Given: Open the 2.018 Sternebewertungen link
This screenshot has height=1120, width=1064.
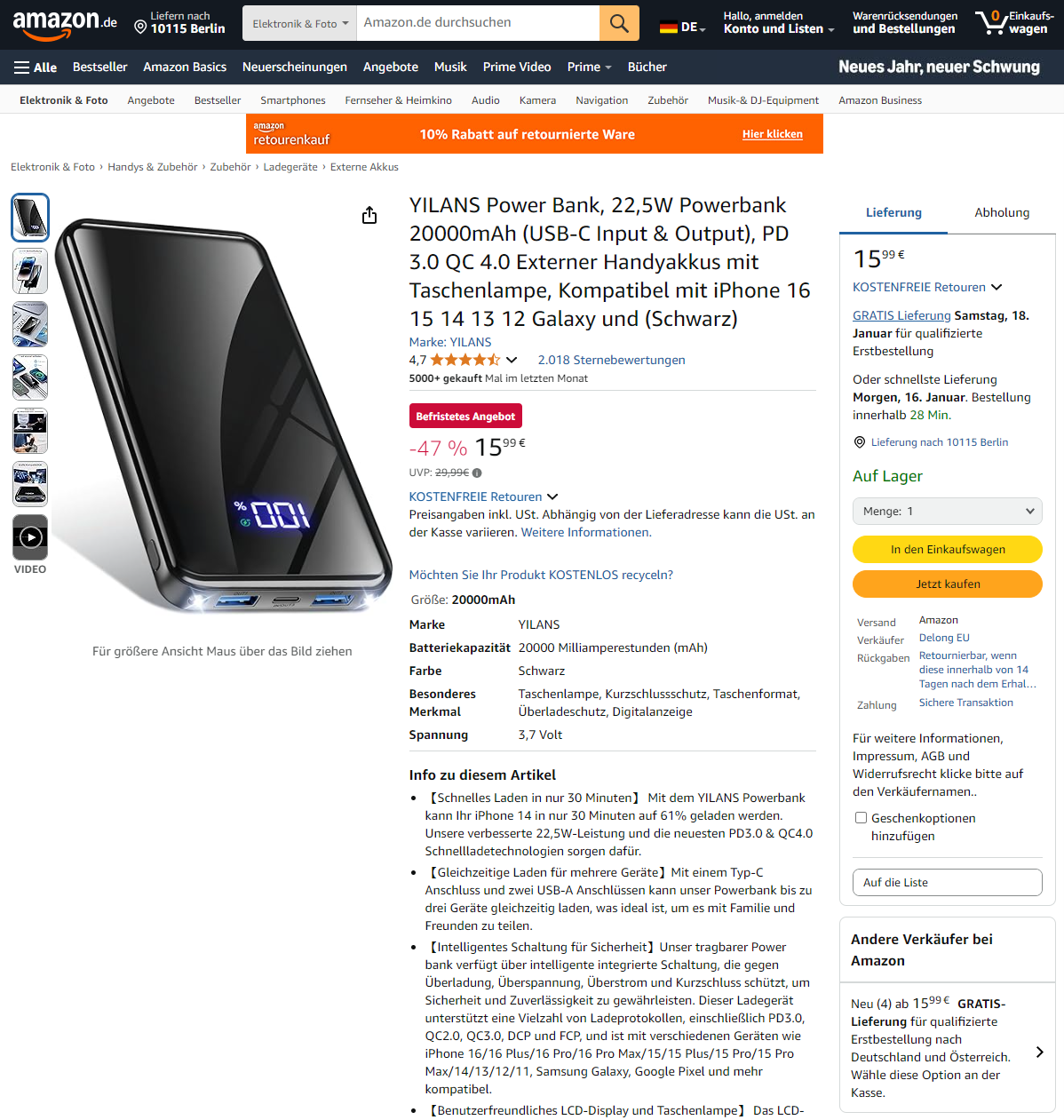Looking at the screenshot, I should 611,361.
